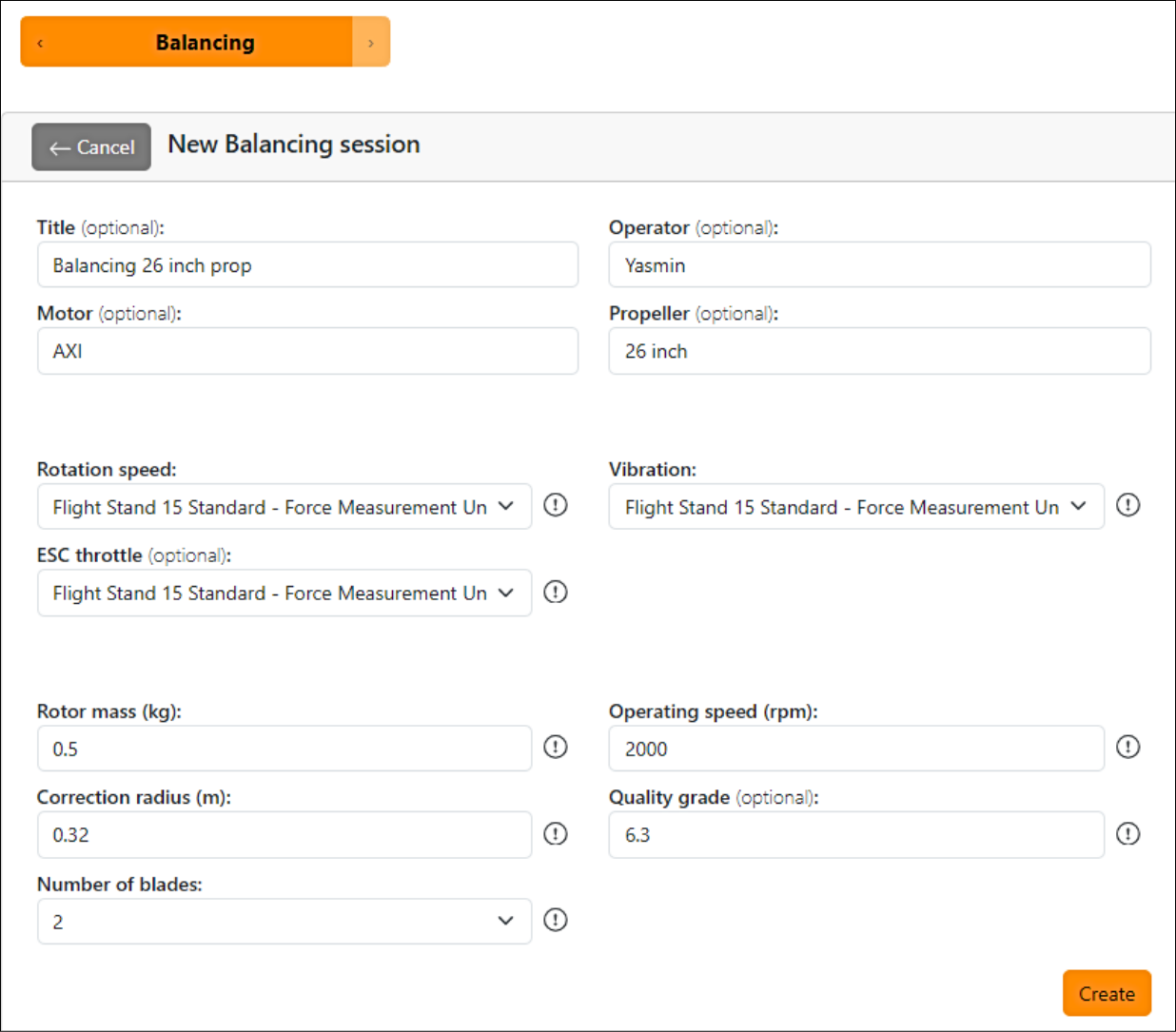Select the Balancing tab header
Screen dimensions: 1176x1032
pos(205,43)
